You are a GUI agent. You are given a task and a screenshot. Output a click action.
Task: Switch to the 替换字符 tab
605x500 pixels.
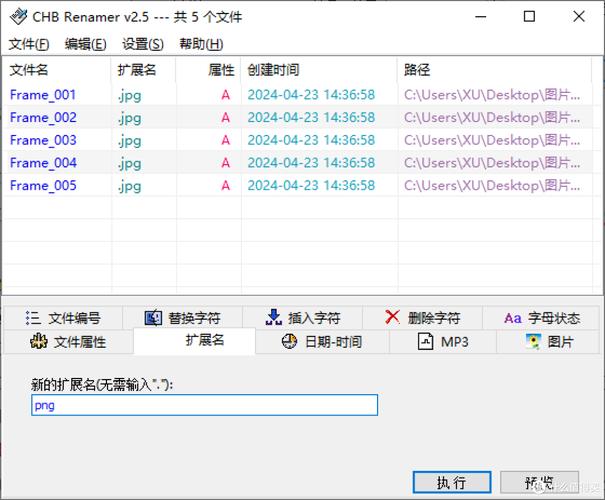click(183, 318)
